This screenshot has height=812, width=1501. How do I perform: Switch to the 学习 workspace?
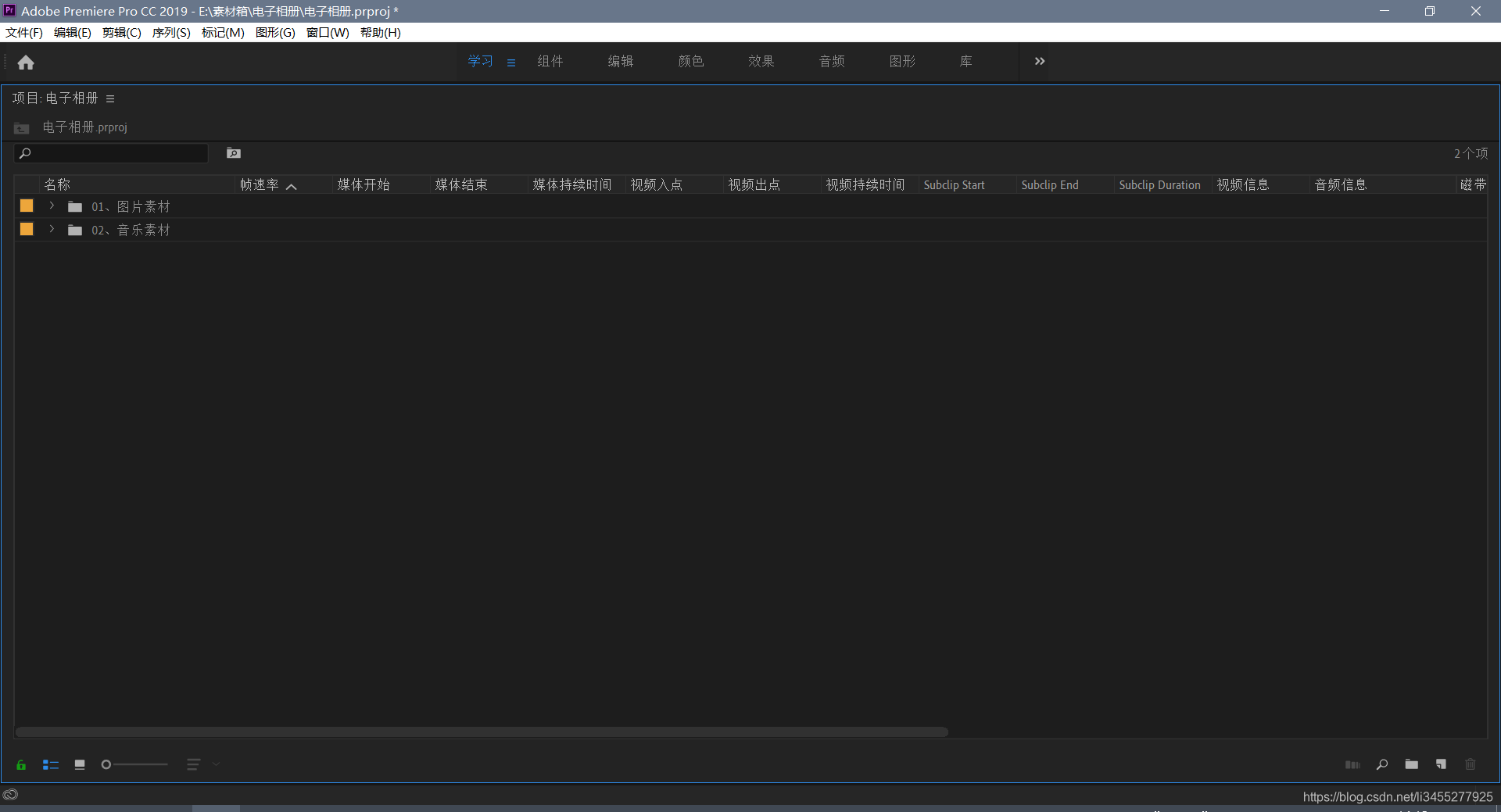pyautogui.click(x=480, y=61)
